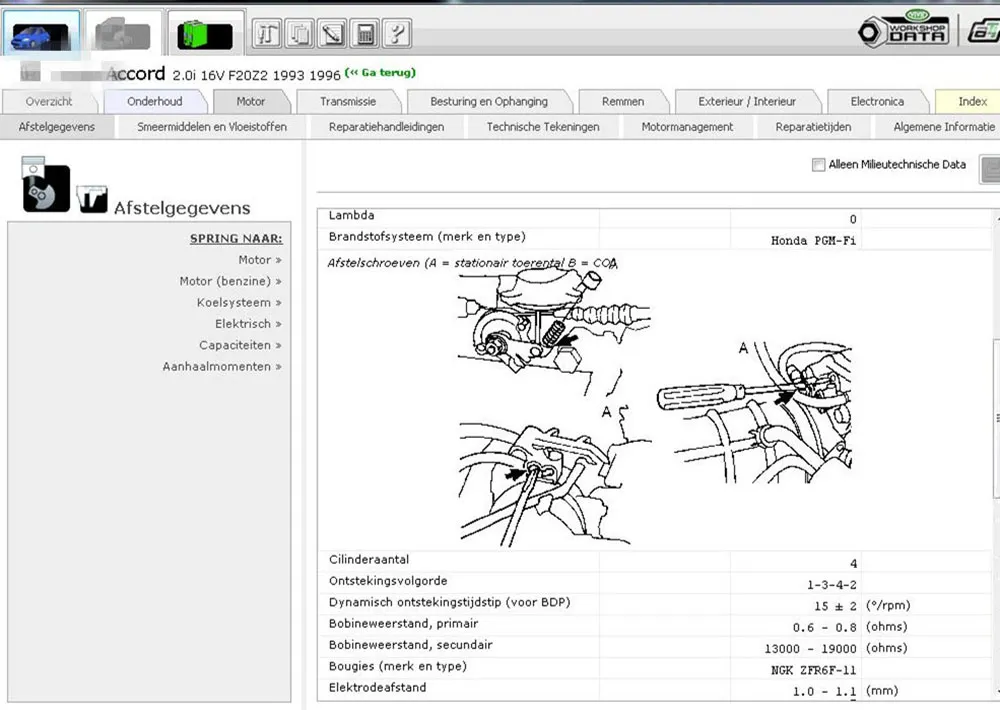
Task: Select Afstelgegevens sub-tab
Action: tap(57, 127)
